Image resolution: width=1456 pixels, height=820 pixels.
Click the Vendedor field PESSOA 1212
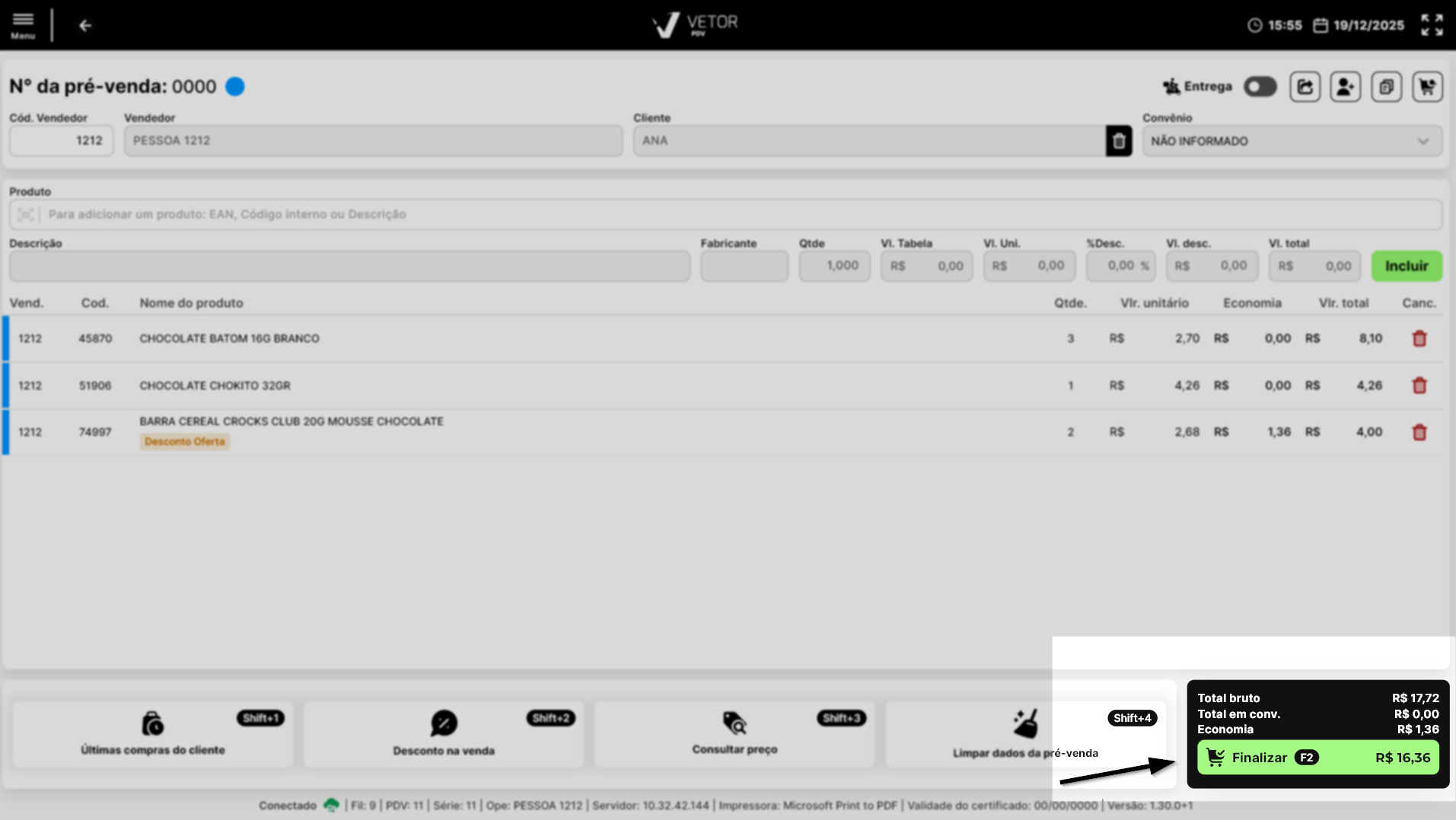point(373,141)
